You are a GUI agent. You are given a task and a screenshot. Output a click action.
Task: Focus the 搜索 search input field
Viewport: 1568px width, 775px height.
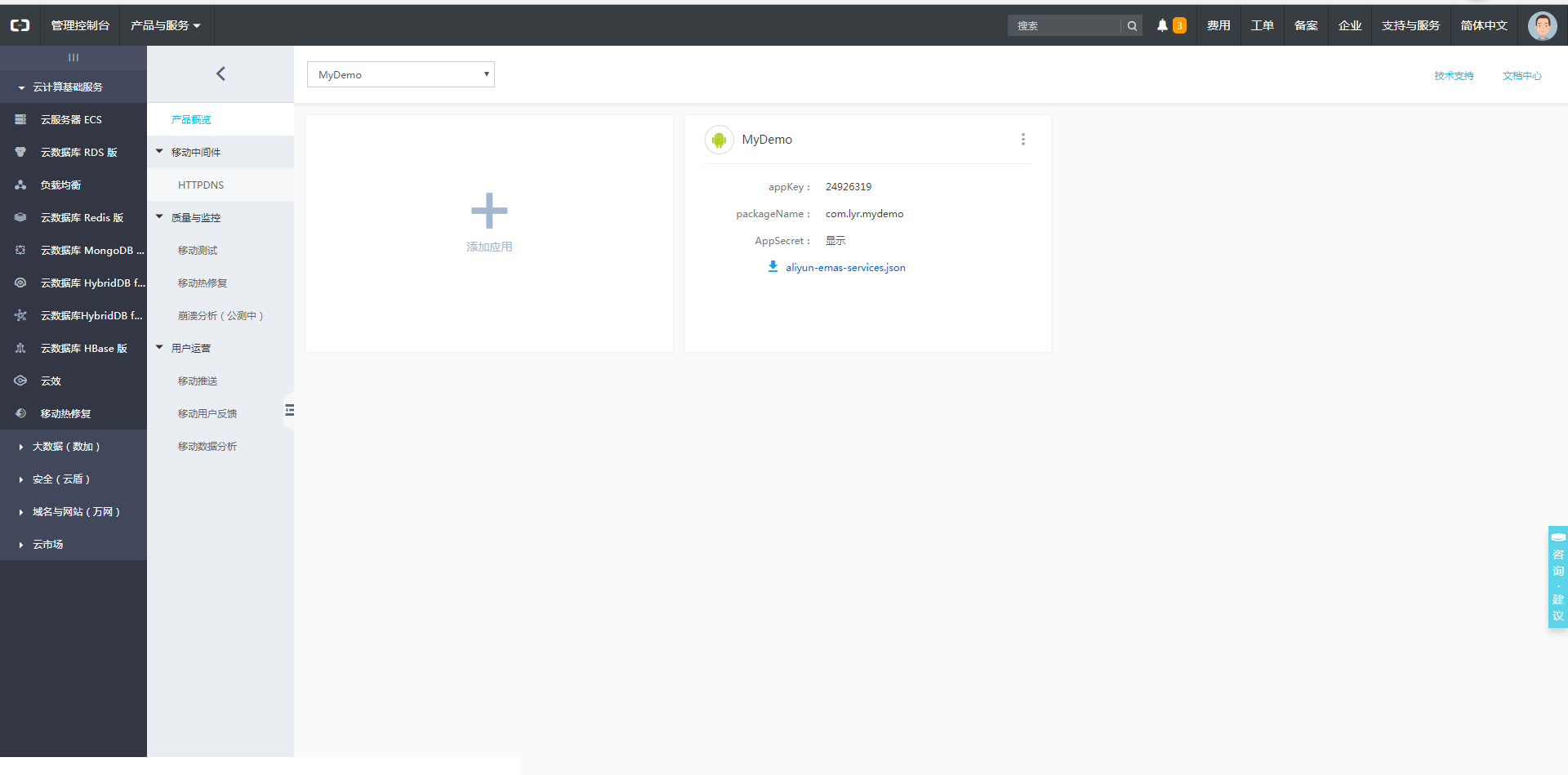coord(1065,26)
